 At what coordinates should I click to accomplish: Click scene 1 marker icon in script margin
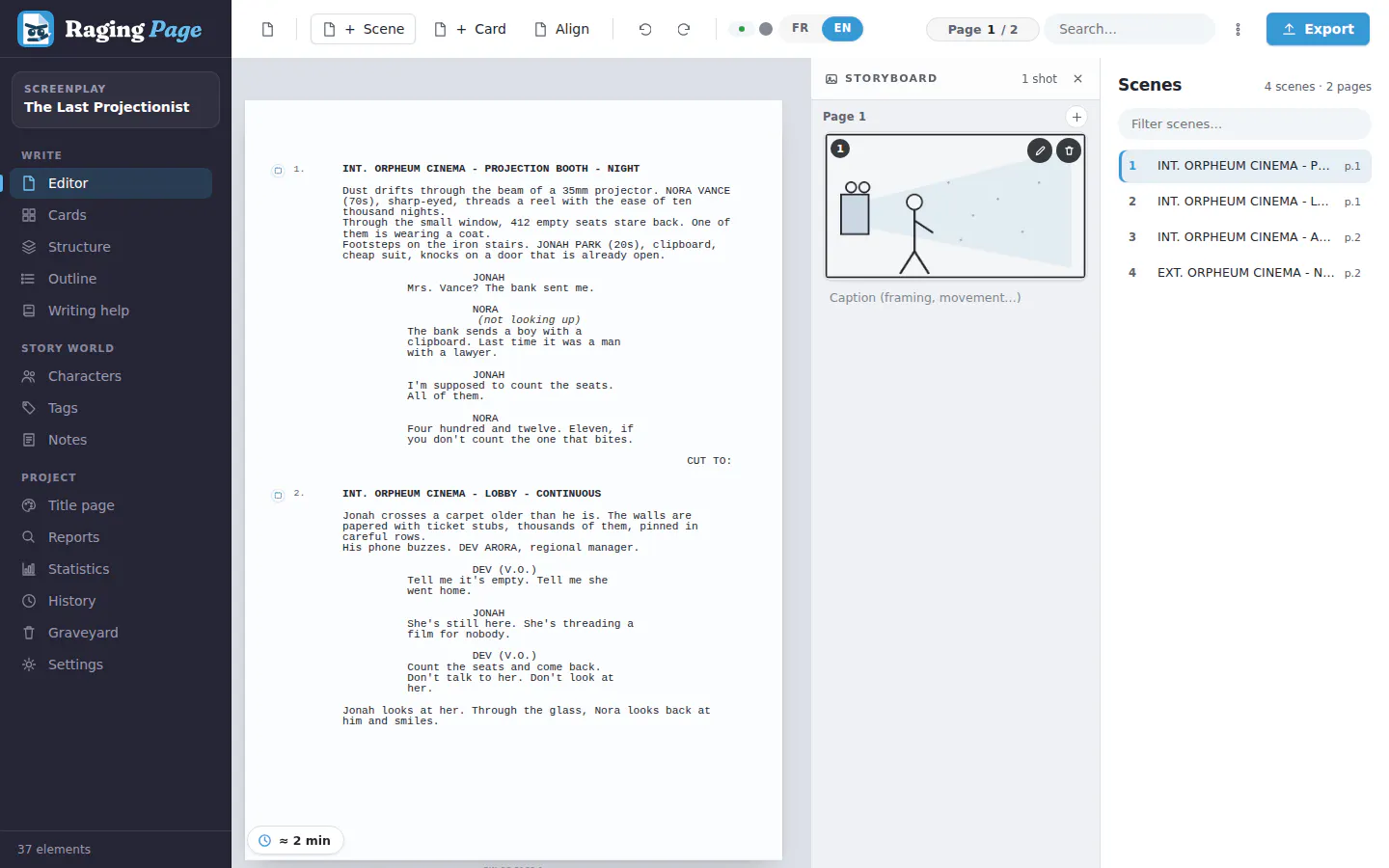point(278,171)
